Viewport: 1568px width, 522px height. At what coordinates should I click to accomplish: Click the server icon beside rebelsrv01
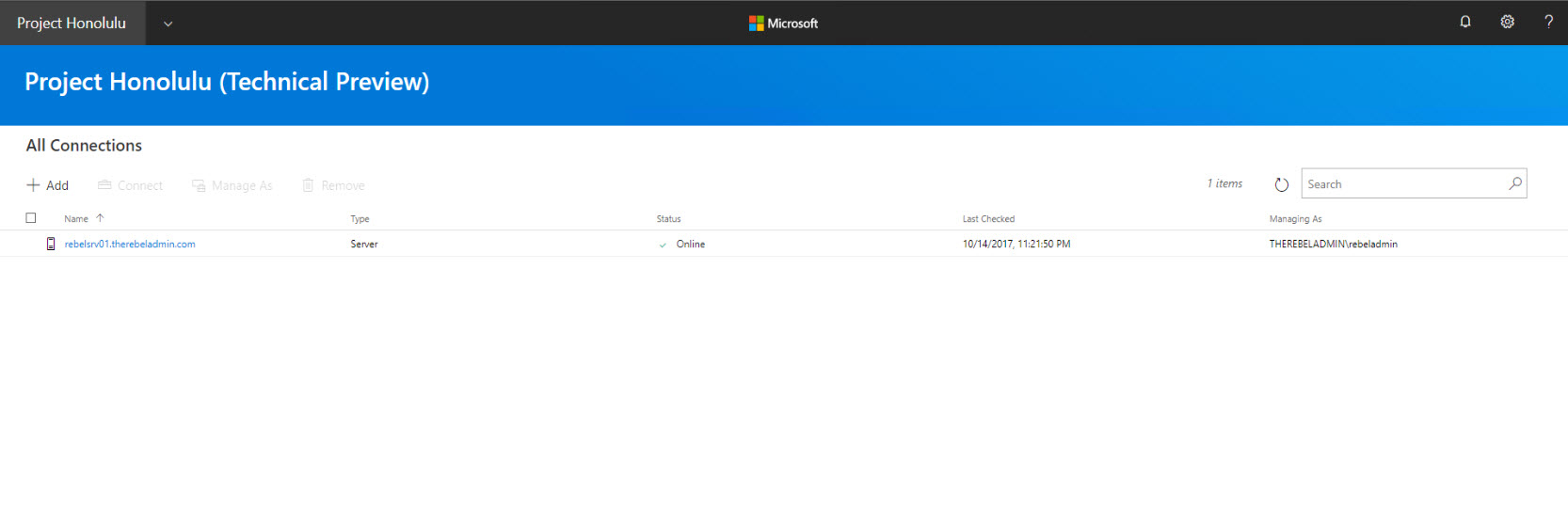coord(51,244)
